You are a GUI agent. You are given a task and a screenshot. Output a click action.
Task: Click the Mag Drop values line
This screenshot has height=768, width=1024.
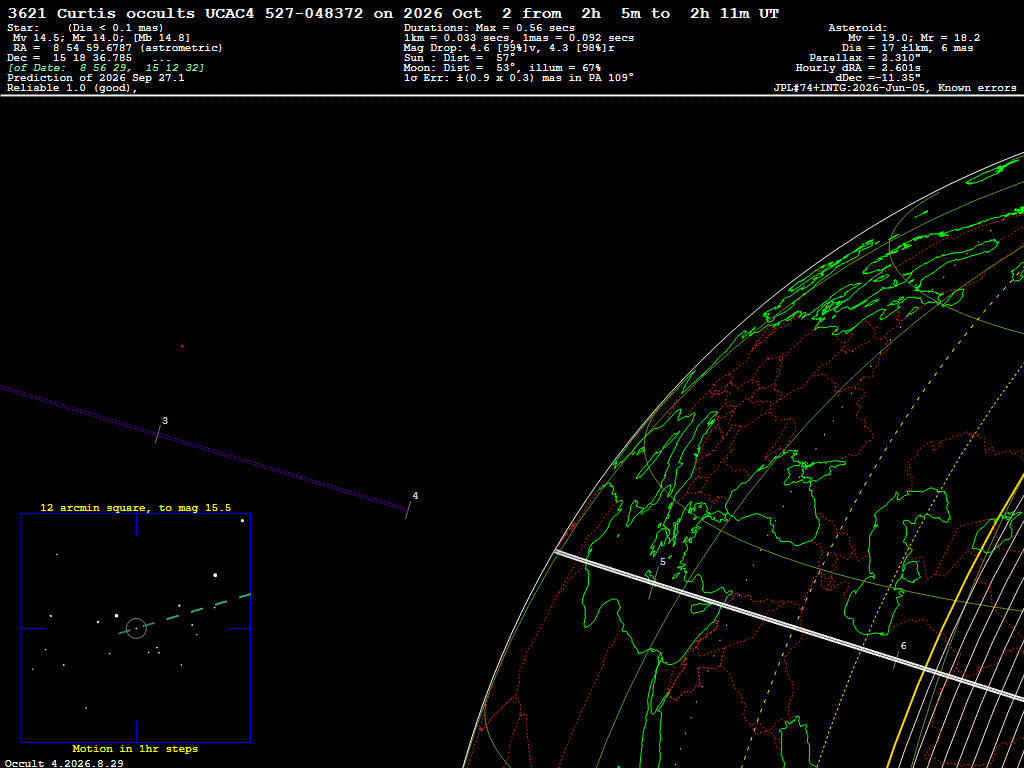tap(509, 48)
